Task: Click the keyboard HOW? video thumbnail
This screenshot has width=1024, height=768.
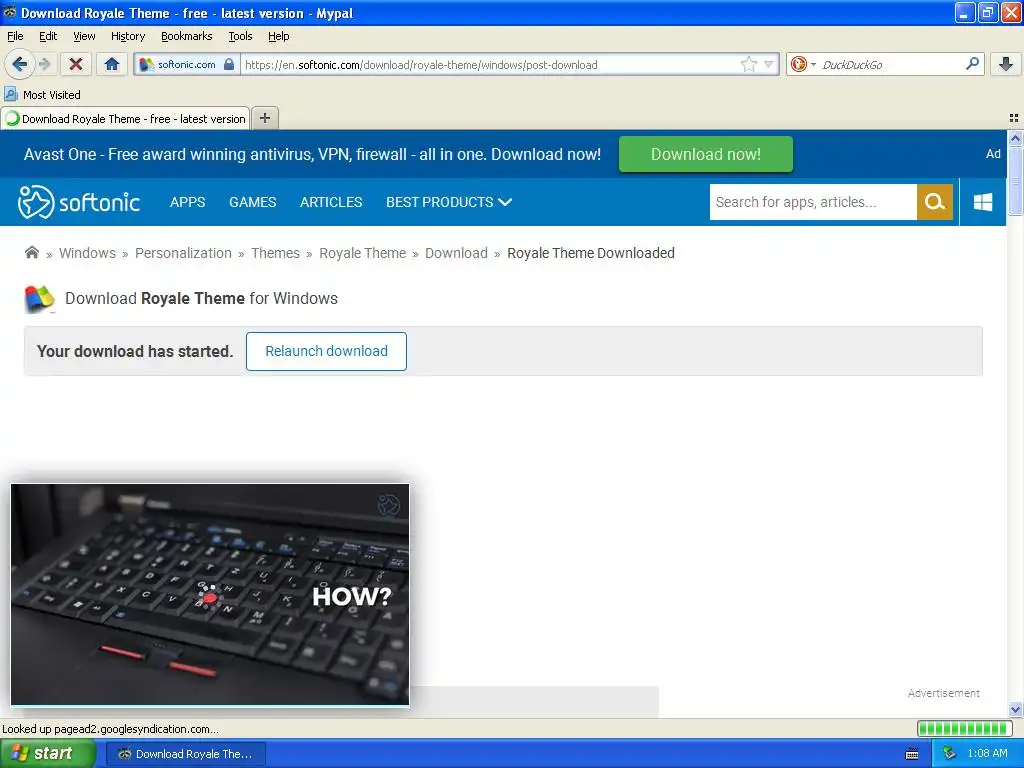Action: [x=210, y=594]
